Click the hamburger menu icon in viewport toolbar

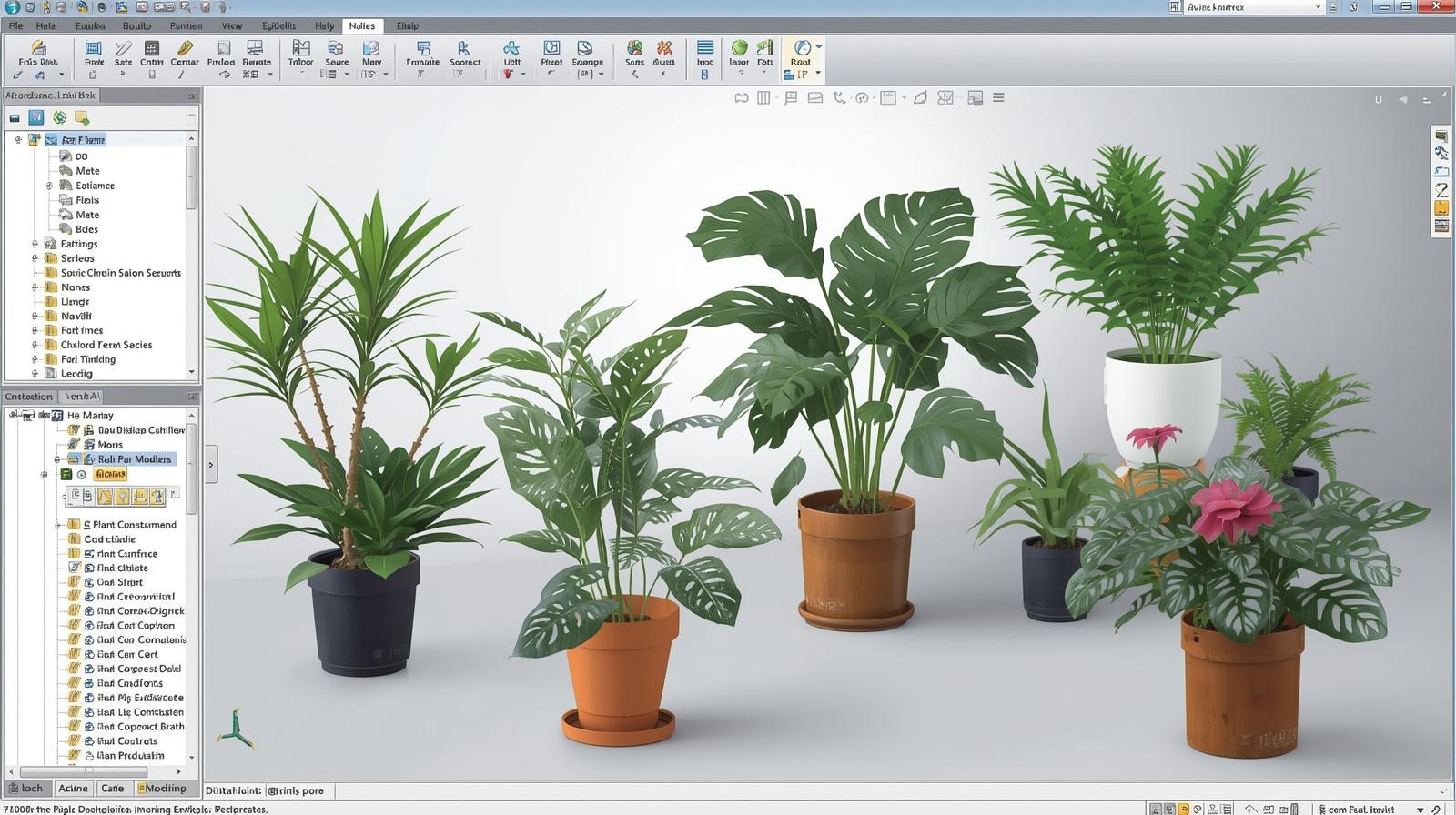(x=998, y=97)
